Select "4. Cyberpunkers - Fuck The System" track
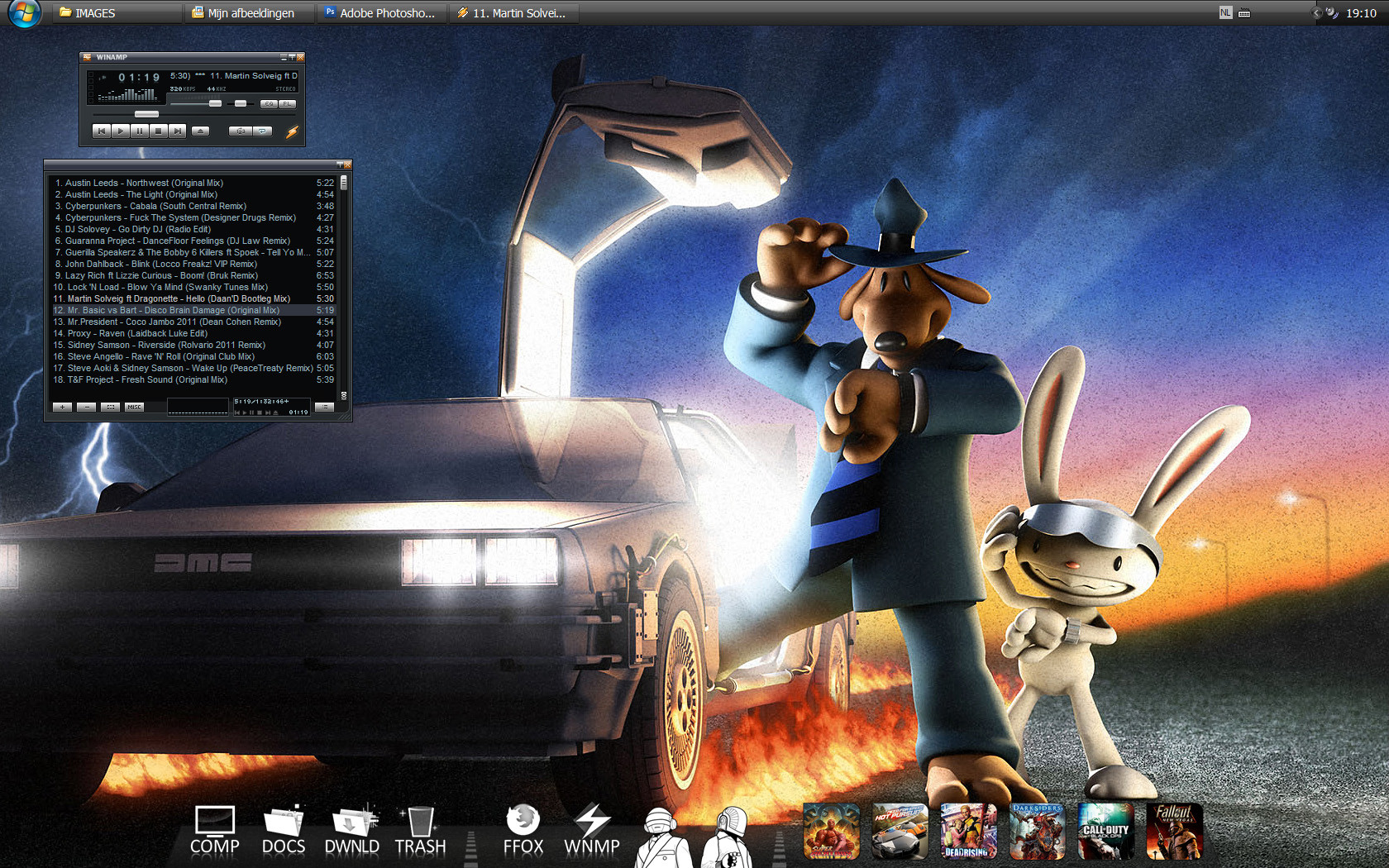 click(x=194, y=217)
